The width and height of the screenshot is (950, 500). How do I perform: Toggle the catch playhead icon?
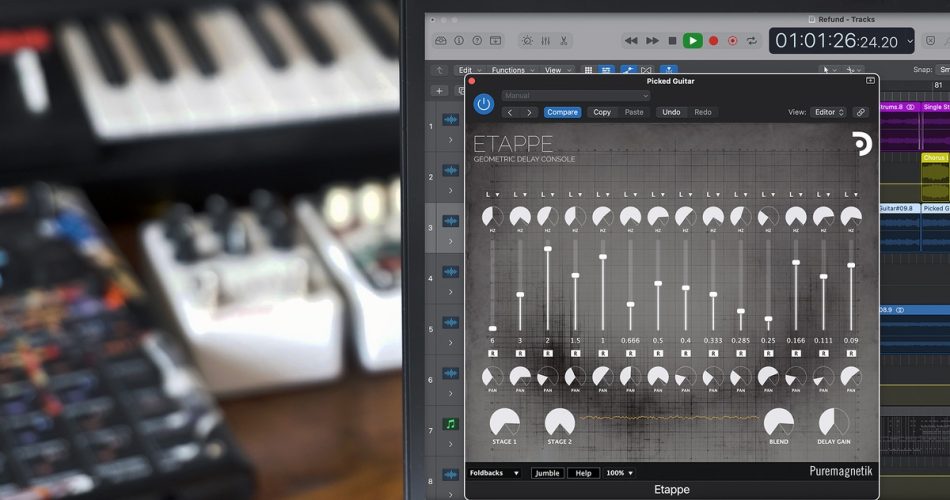tap(669, 70)
